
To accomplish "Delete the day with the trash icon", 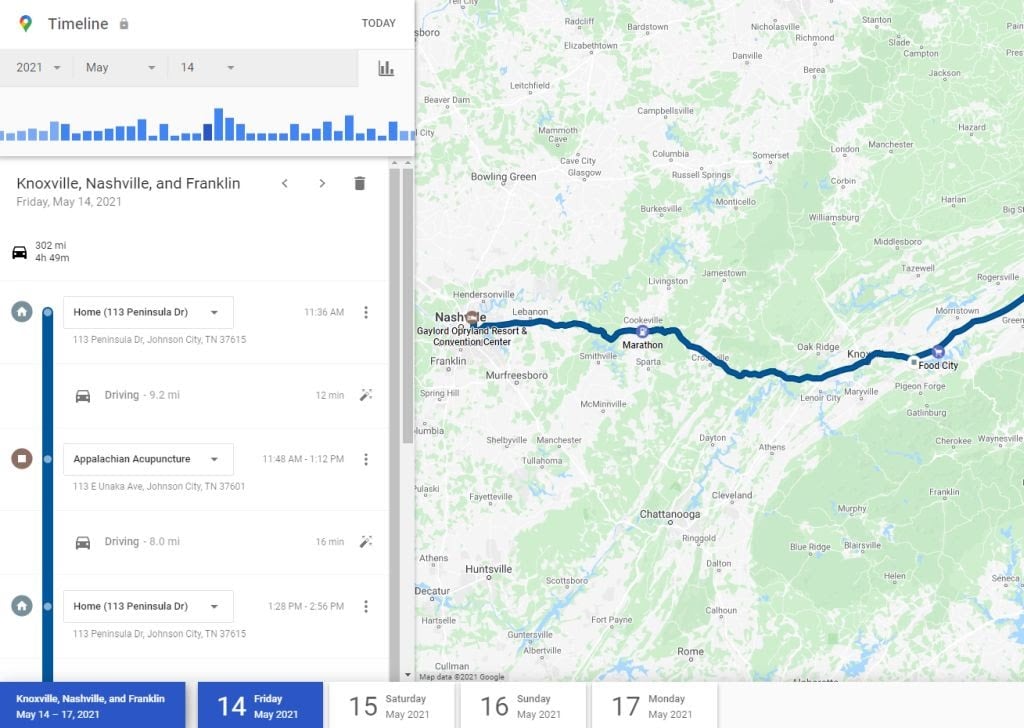I will point(359,183).
